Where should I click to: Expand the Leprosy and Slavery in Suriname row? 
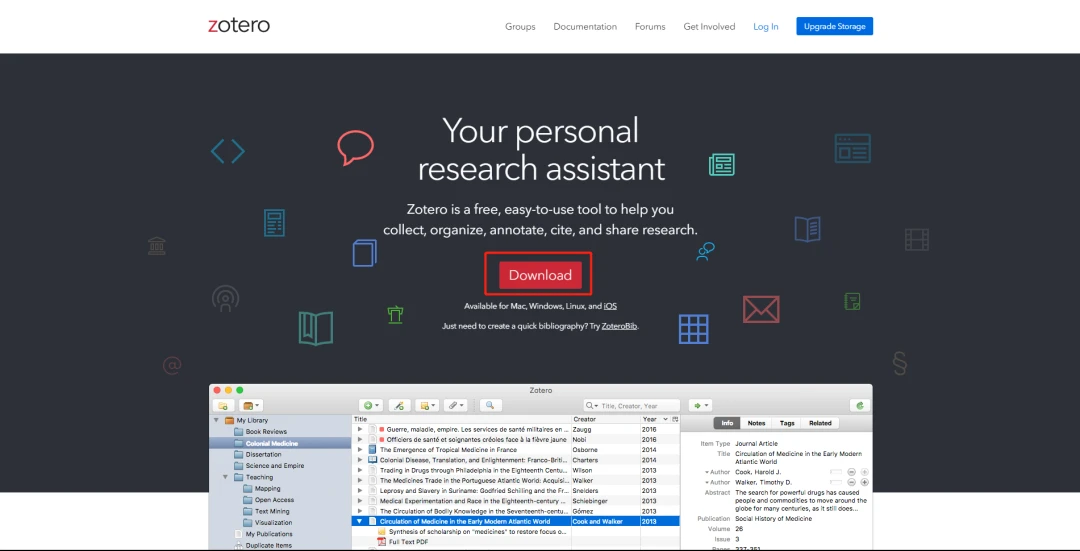click(x=360, y=491)
